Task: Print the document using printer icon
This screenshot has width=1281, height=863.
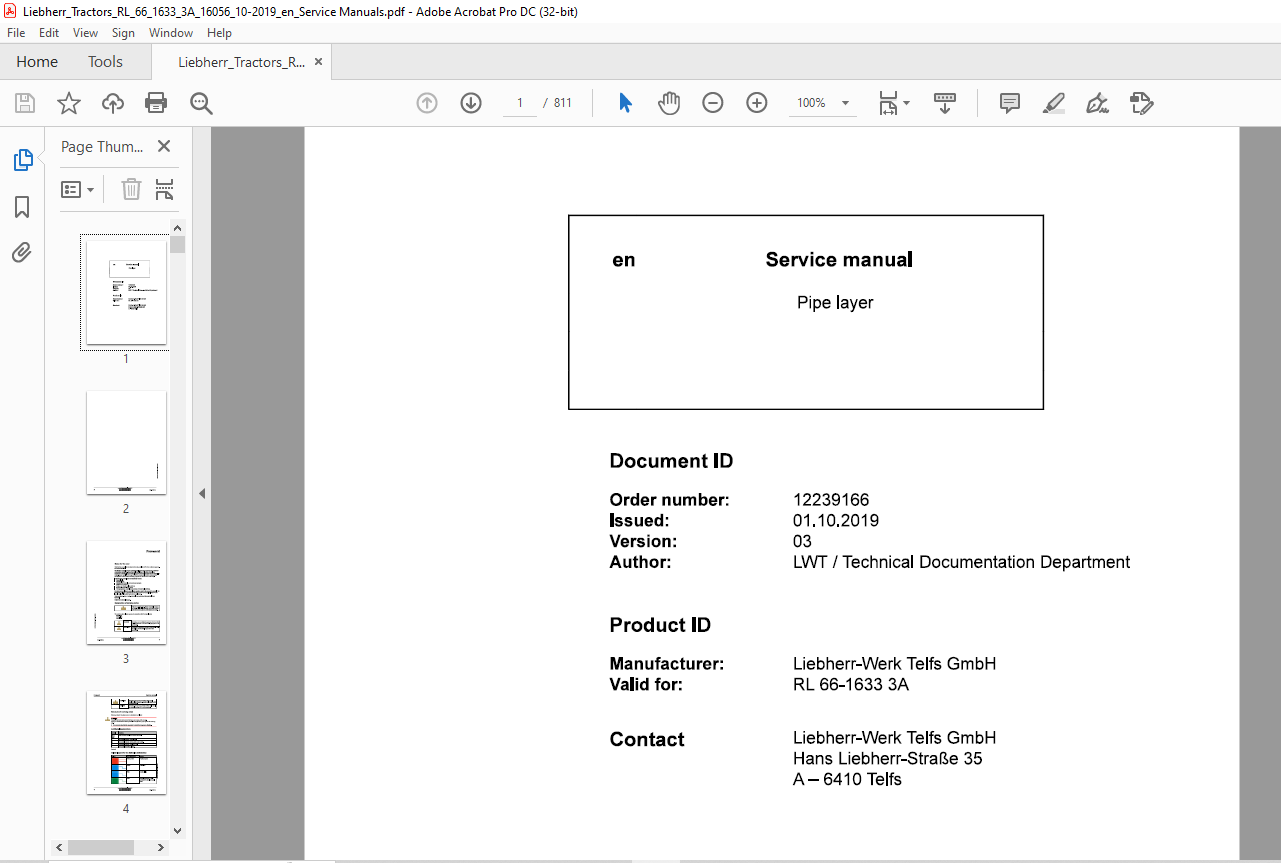Action: click(156, 103)
